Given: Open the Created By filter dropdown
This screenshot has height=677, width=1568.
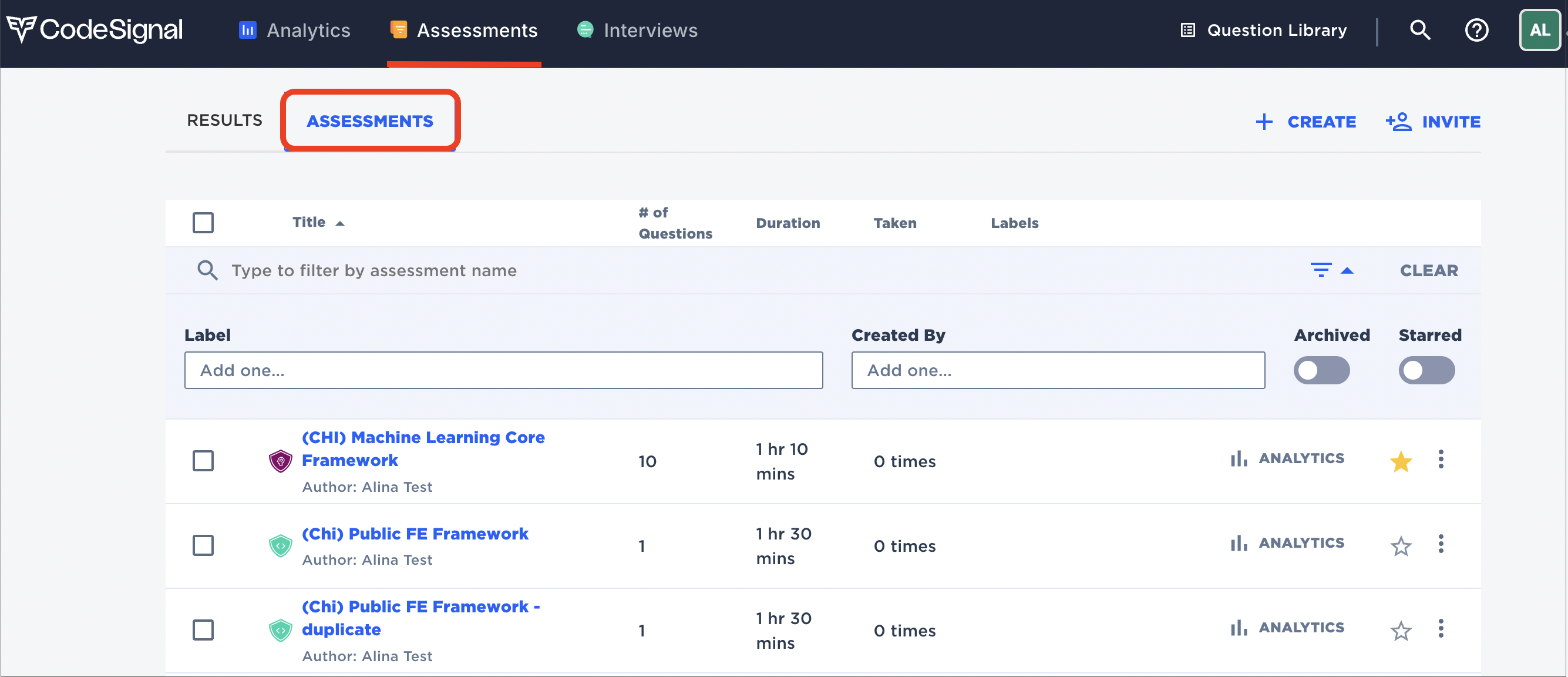Looking at the screenshot, I should [x=1057, y=370].
